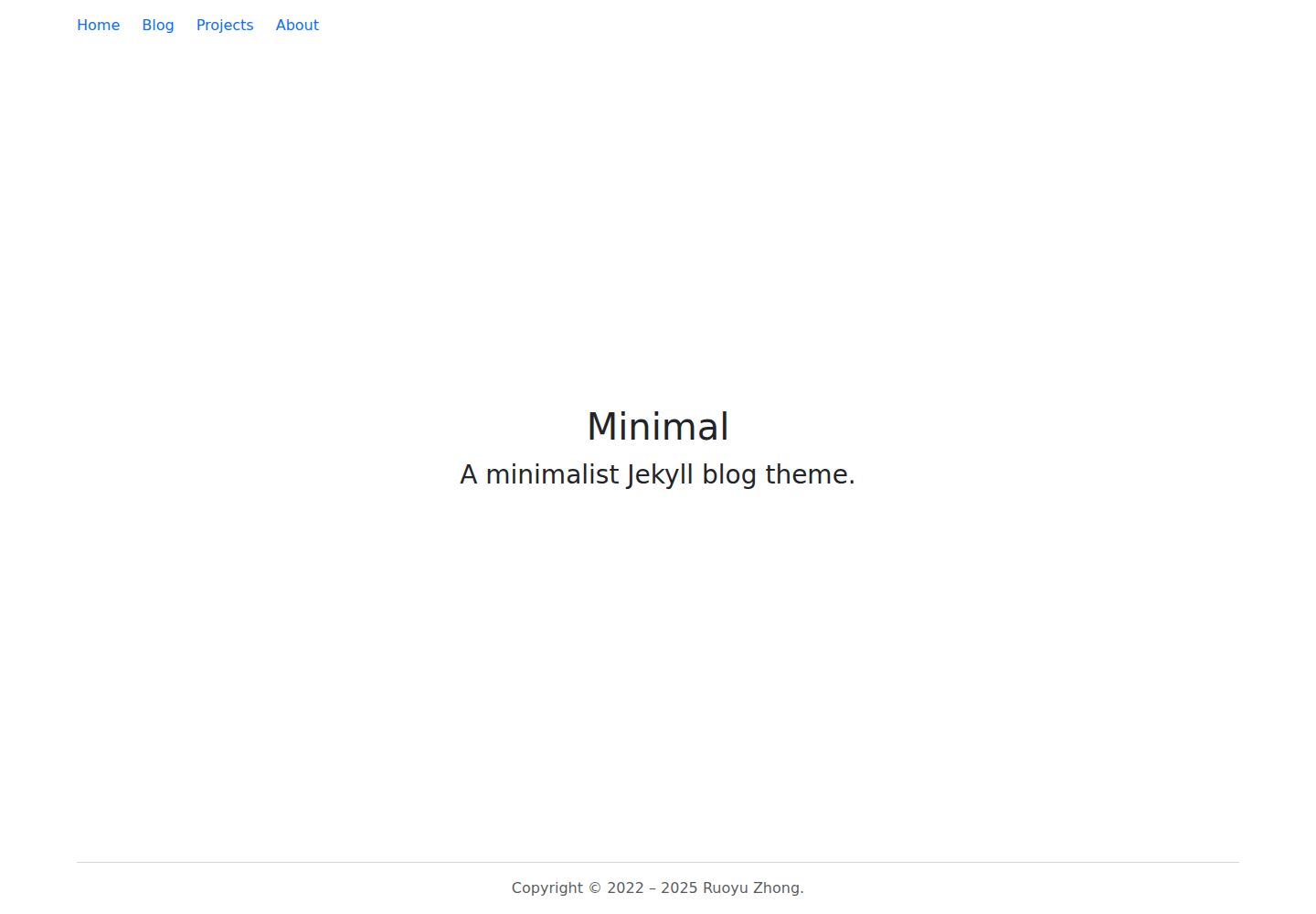Click the 'Minimal' site title heading
Viewport: 1316px width, 914px height.
(658, 427)
